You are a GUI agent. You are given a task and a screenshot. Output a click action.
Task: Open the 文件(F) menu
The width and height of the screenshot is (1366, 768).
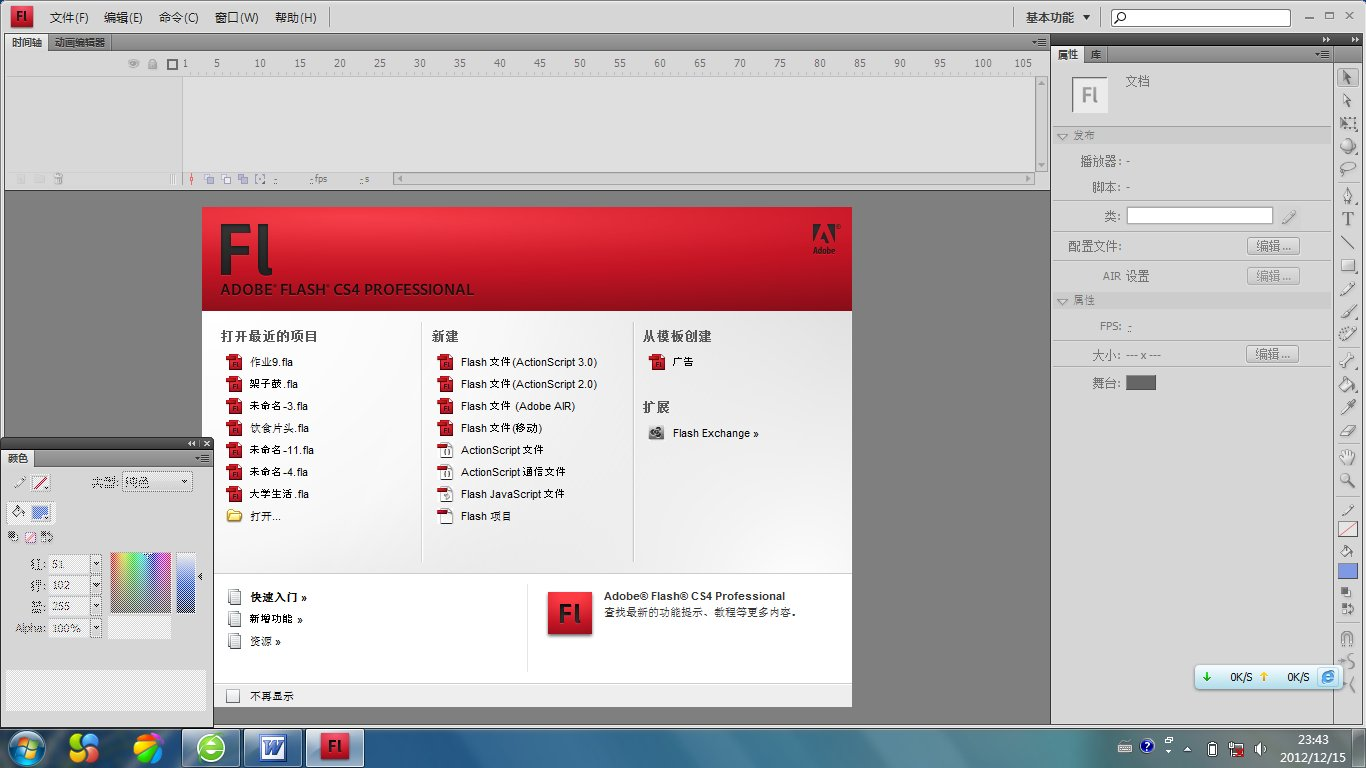click(69, 17)
